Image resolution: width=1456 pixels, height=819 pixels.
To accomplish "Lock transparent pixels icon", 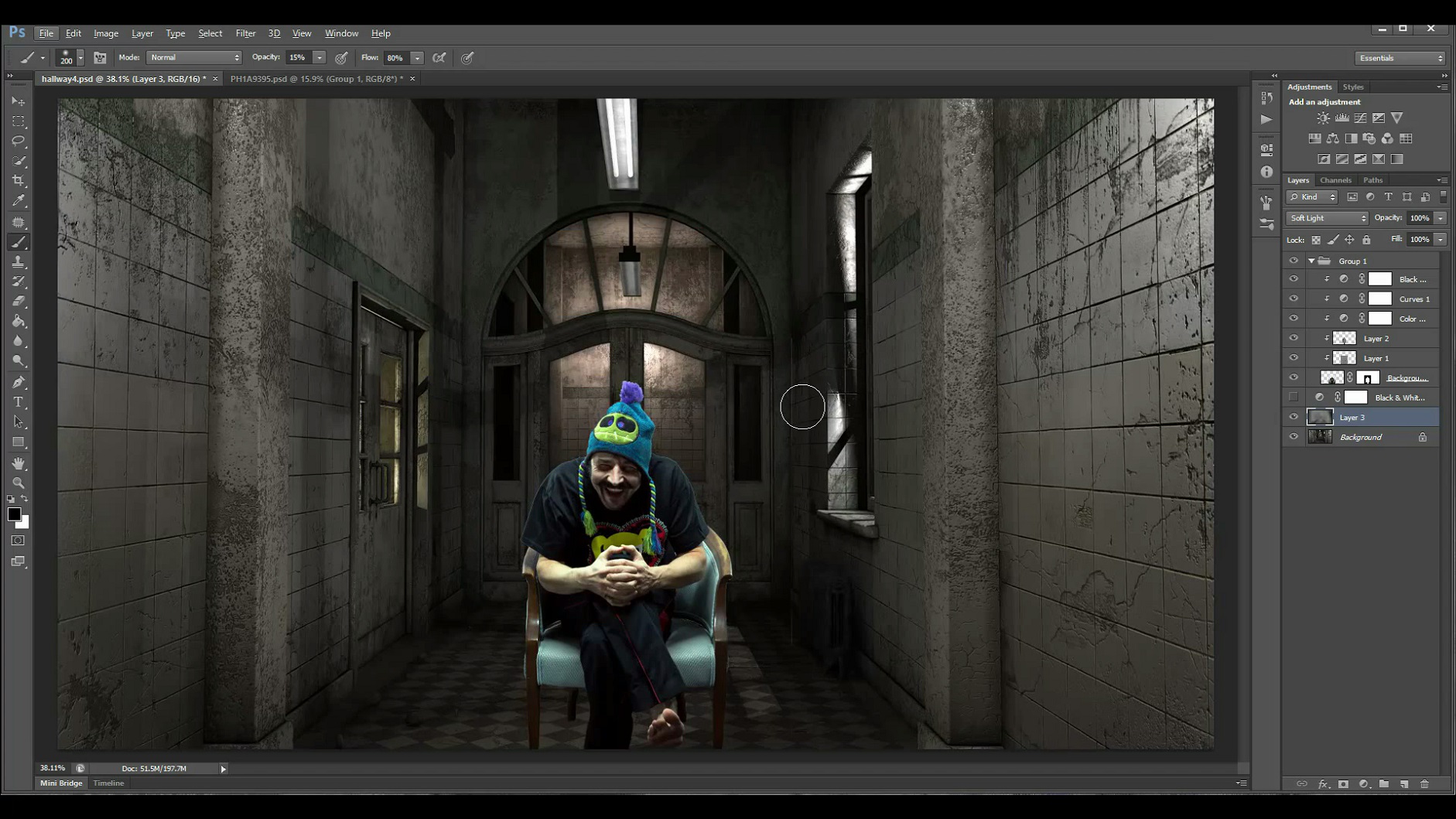I will click(1316, 240).
